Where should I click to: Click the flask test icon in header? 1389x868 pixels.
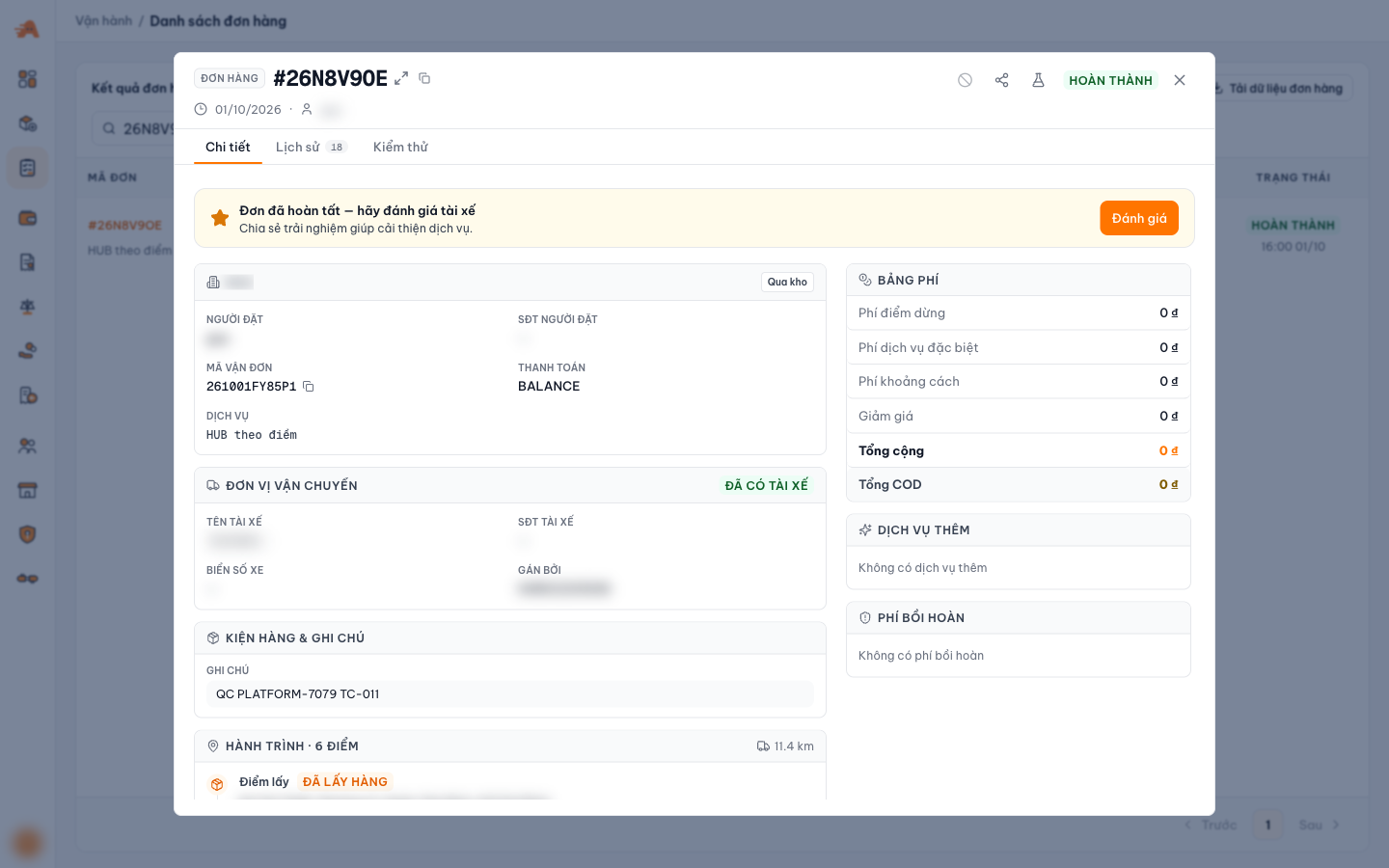click(x=1038, y=80)
